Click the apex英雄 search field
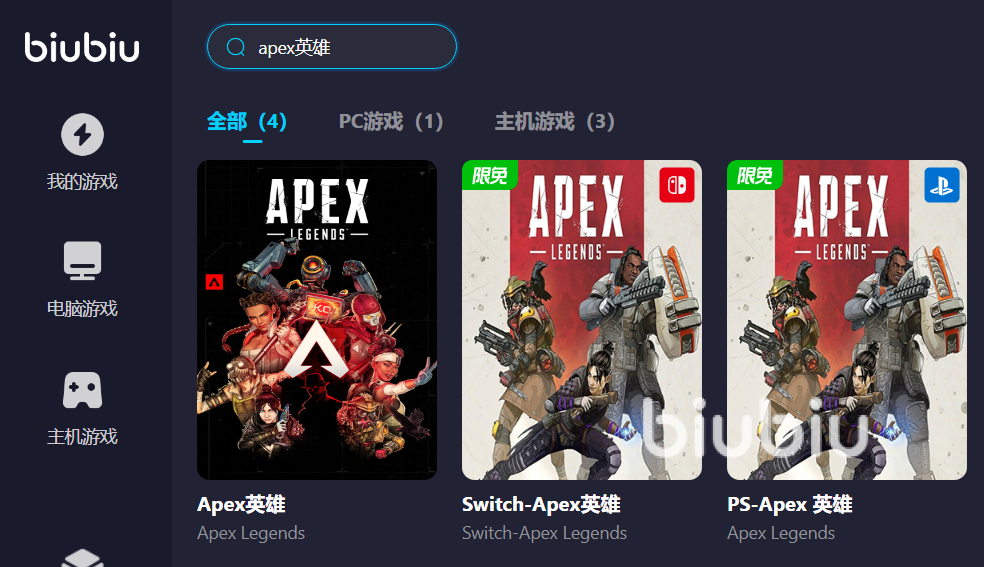The width and height of the screenshot is (984, 567). coord(332,47)
